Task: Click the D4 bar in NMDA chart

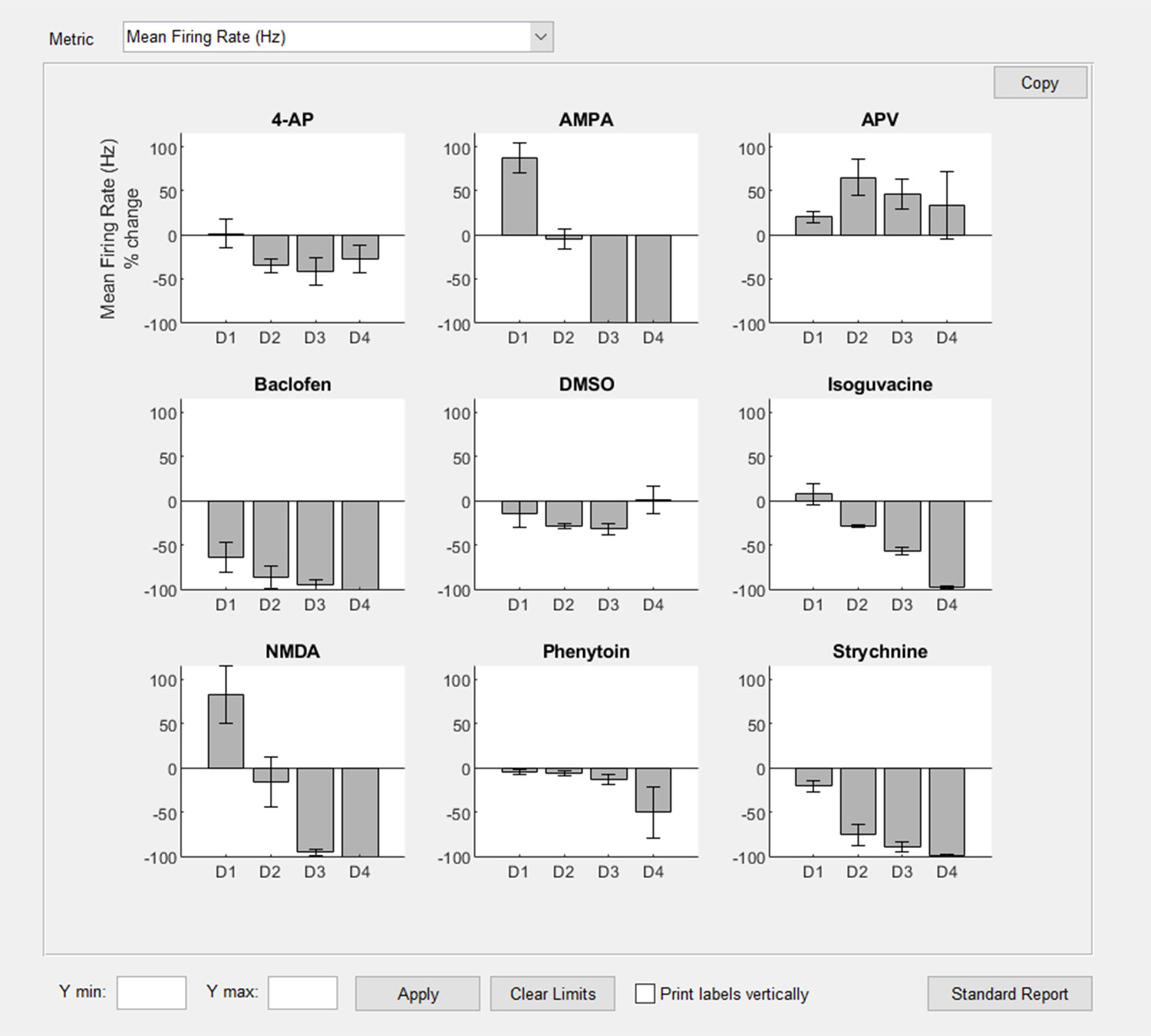Action: pyautogui.click(x=360, y=812)
